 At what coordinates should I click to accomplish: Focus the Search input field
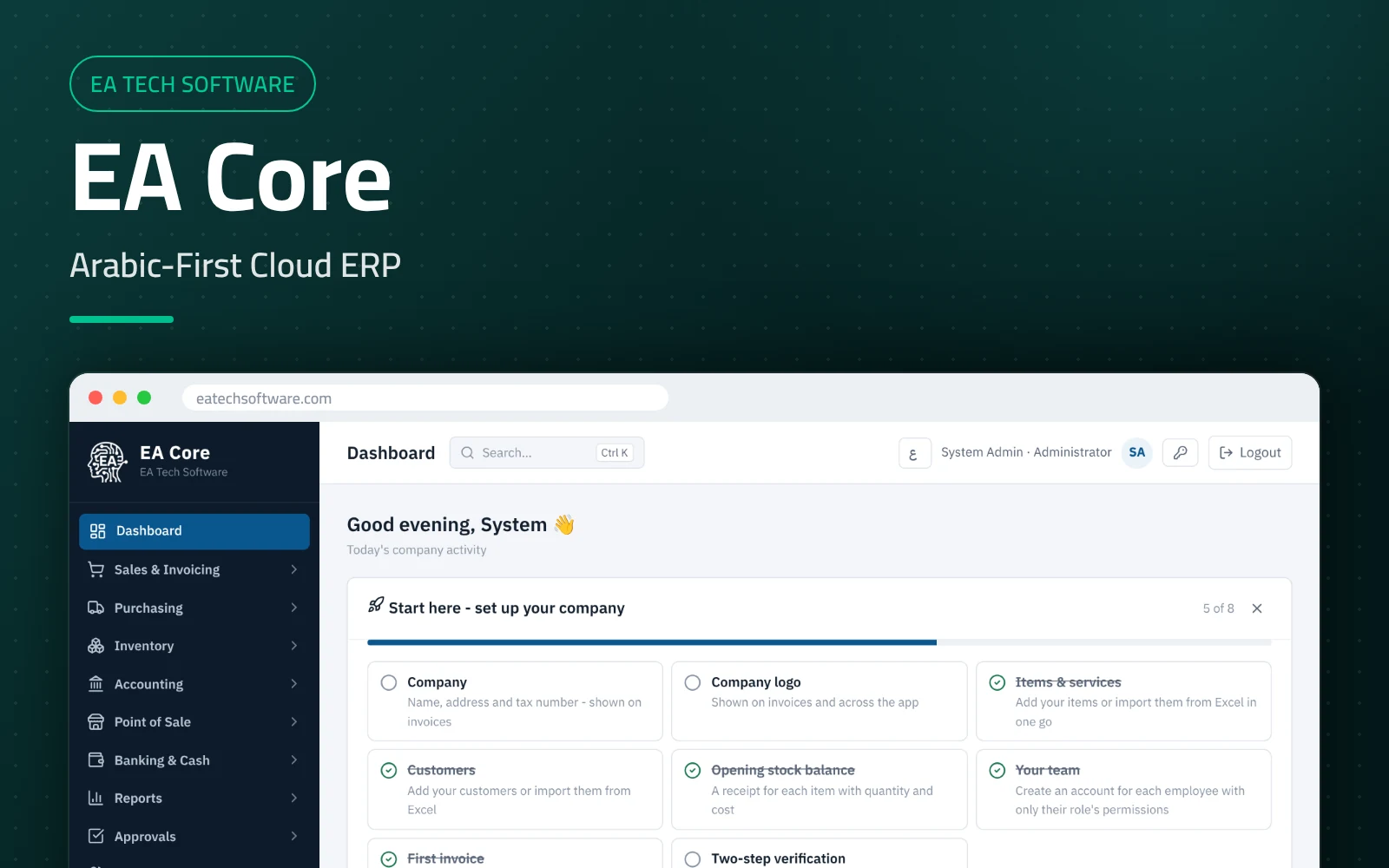[547, 453]
